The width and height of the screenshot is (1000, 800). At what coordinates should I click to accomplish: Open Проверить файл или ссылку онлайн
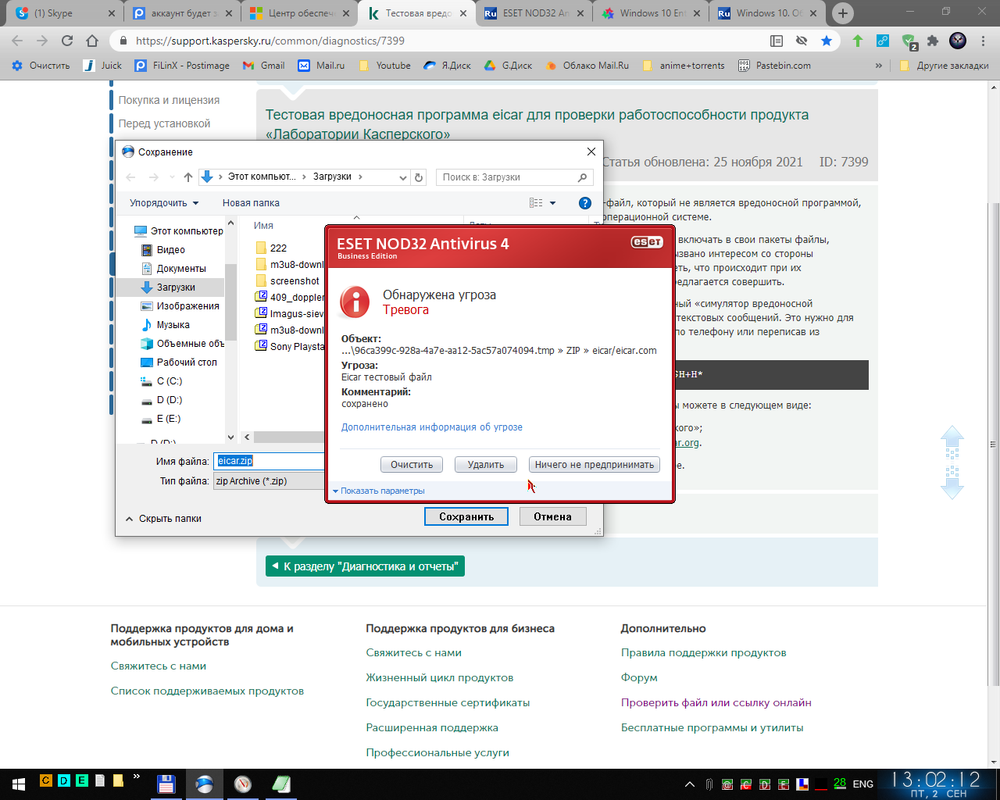click(x=716, y=702)
